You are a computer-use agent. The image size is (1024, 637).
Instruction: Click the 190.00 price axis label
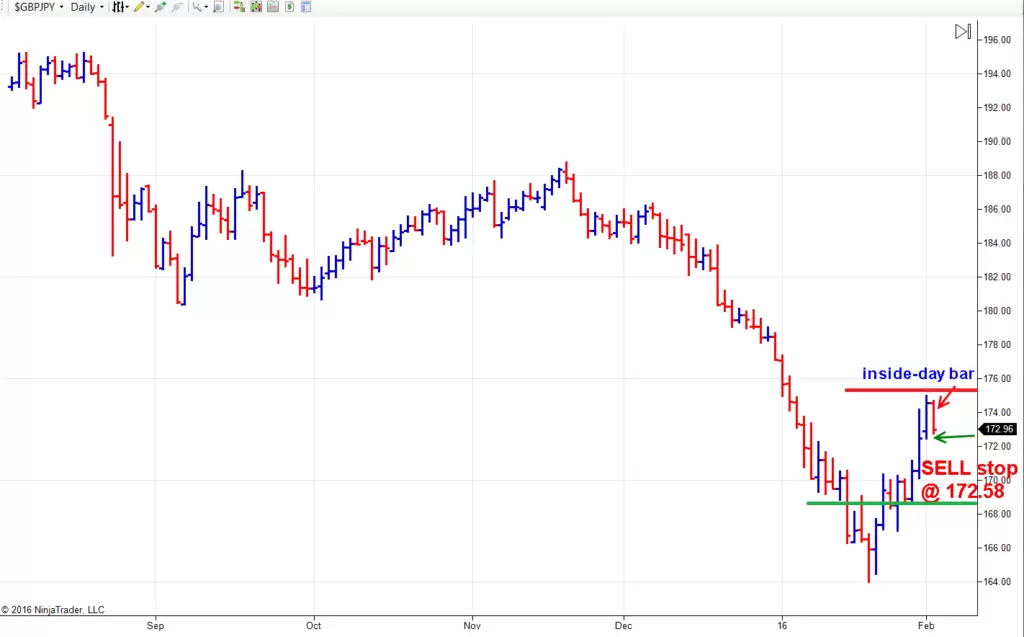pos(997,142)
